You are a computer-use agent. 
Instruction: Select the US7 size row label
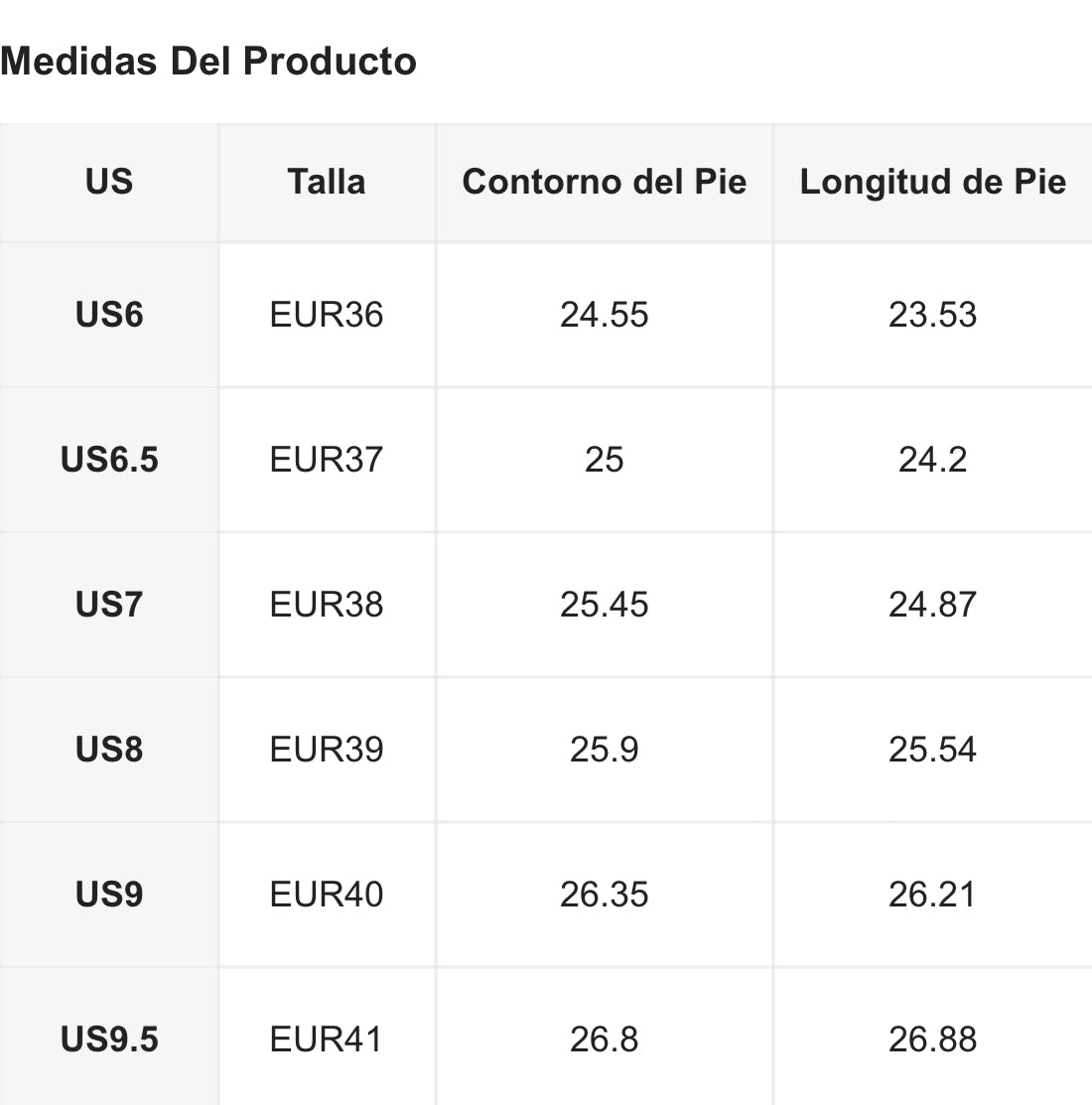[109, 605]
